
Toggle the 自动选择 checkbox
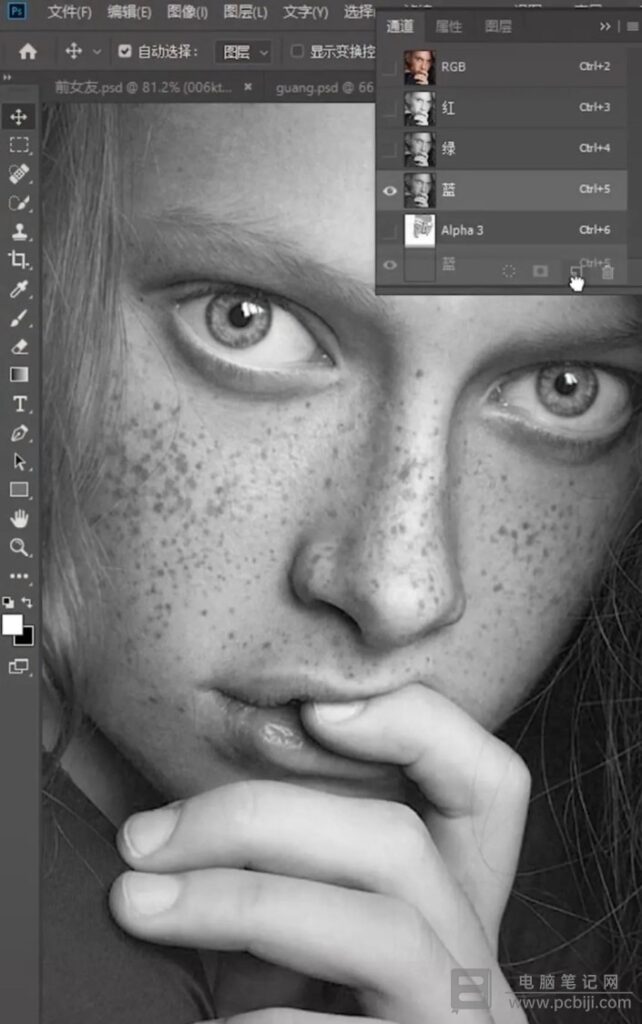click(x=125, y=51)
